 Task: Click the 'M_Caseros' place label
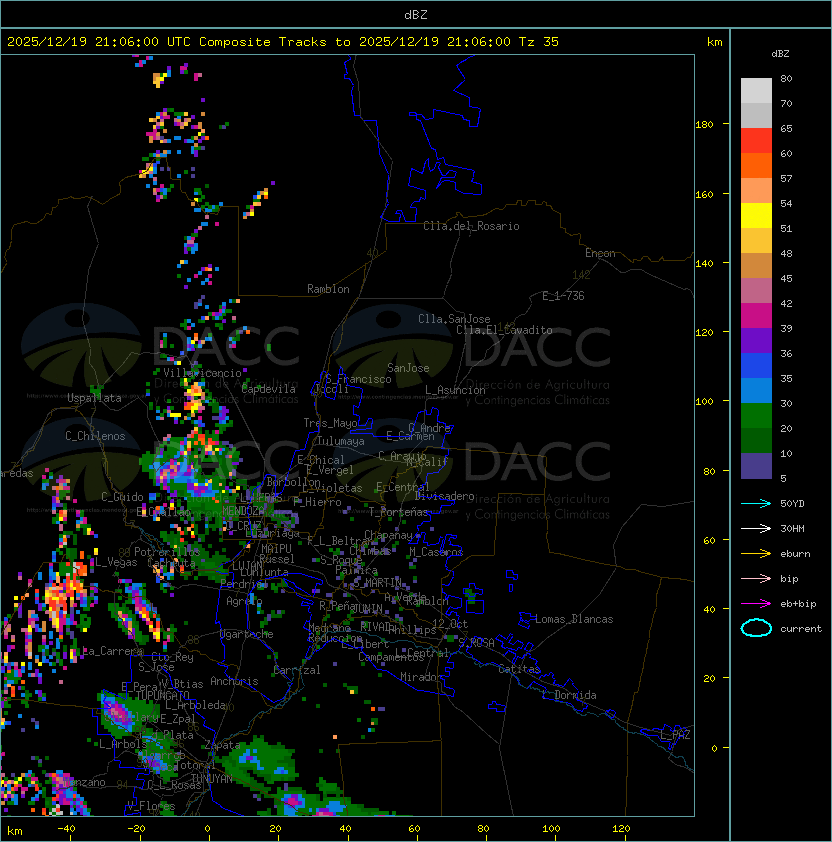436,552
